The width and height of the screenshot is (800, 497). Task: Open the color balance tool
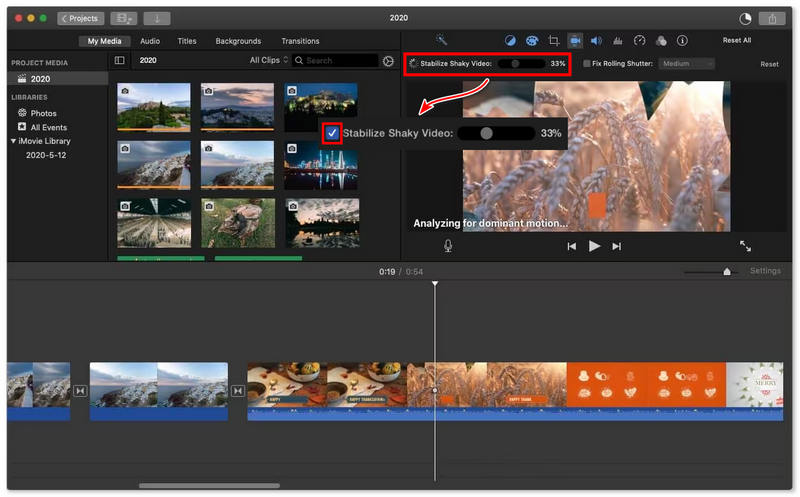pos(510,41)
